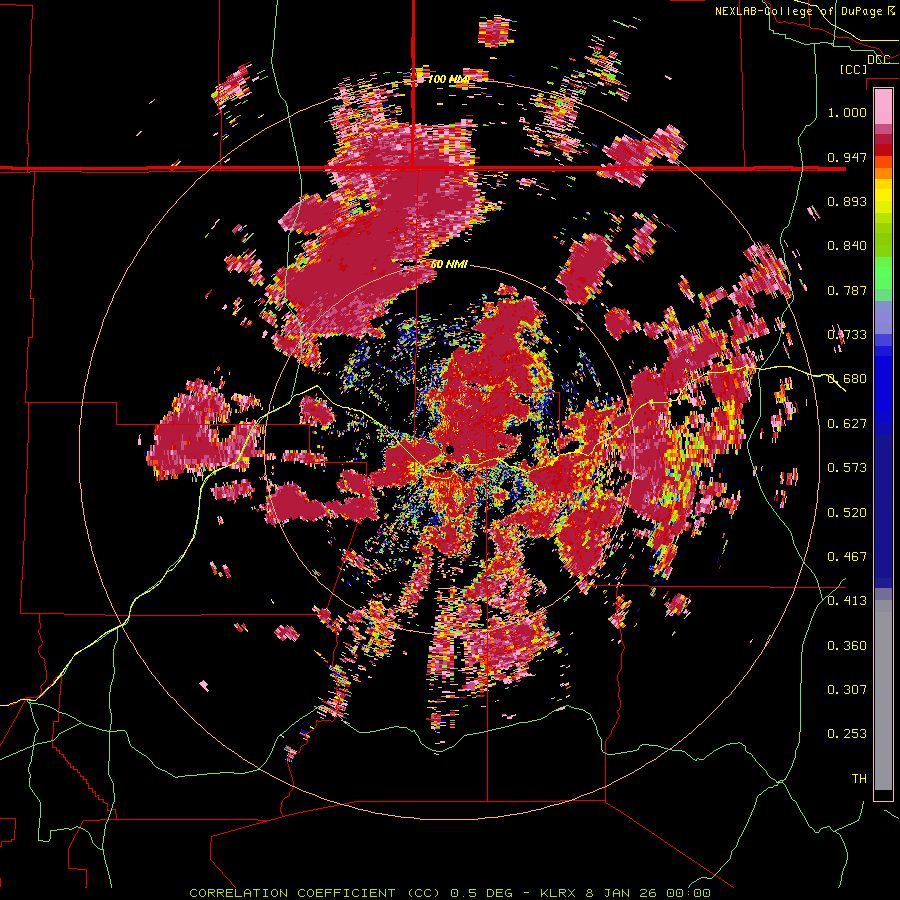Click the 0.253 scale value

click(x=847, y=734)
